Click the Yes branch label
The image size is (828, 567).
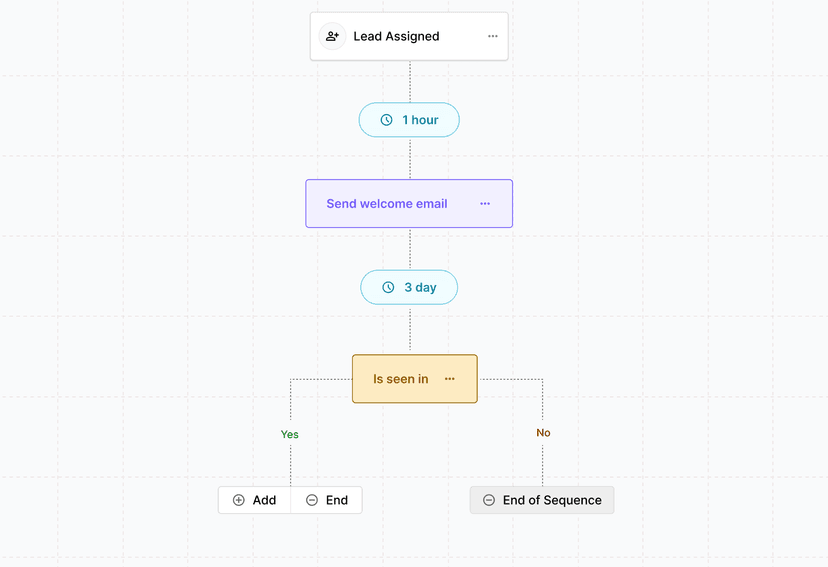pyautogui.click(x=290, y=435)
